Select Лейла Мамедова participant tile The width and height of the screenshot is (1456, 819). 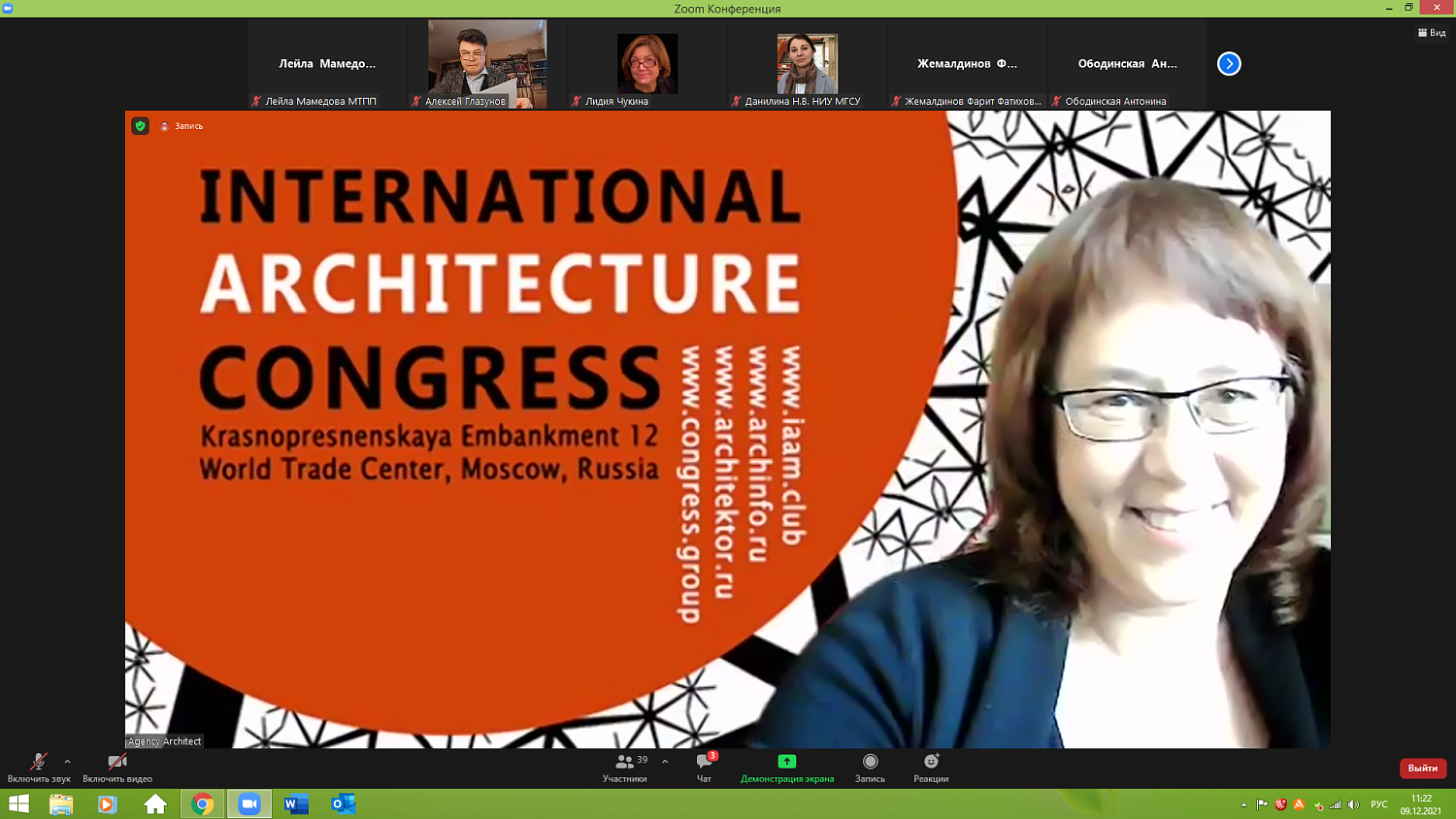click(x=327, y=63)
